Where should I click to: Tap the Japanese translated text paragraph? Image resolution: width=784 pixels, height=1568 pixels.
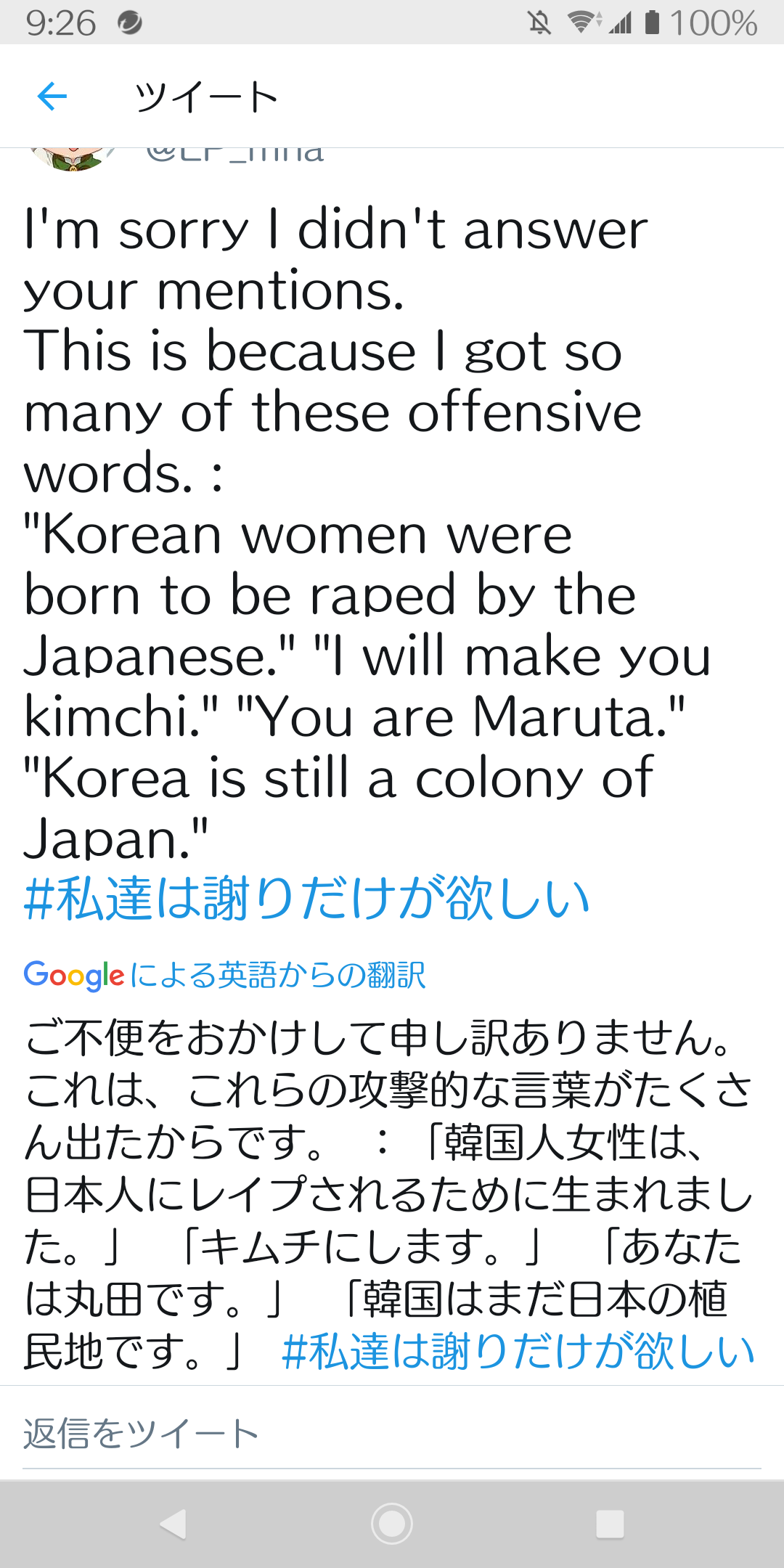pyautogui.click(x=389, y=1194)
